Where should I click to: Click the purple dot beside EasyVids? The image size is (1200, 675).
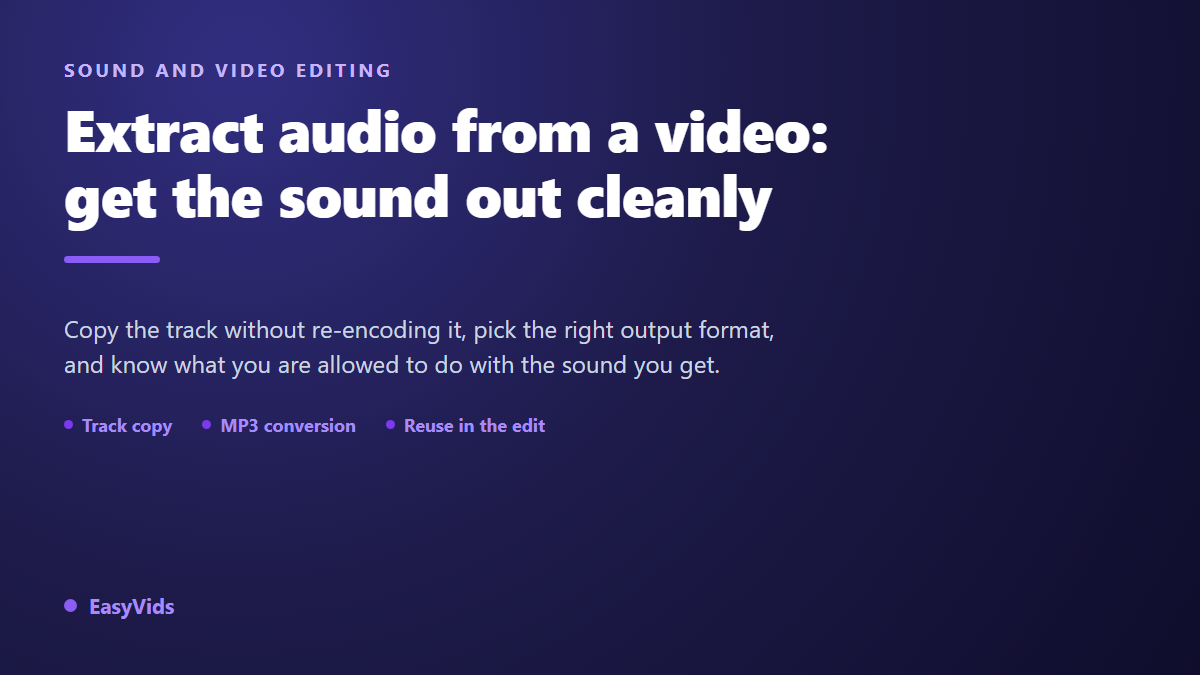pyautogui.click(x=70, y=606)
